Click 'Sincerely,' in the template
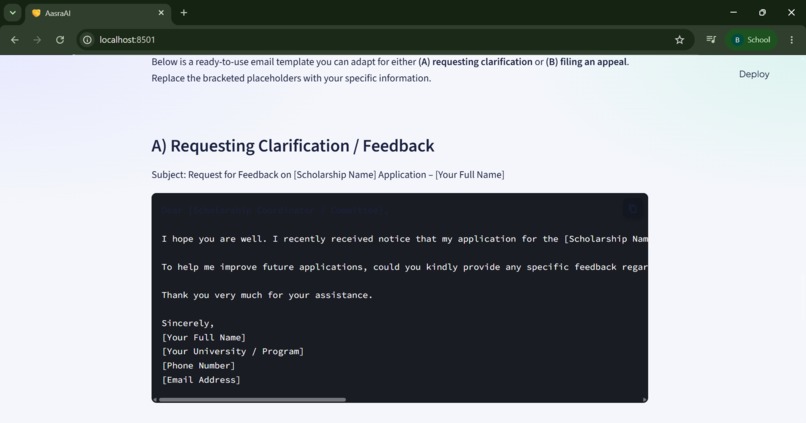This screenshot has height=423, width=806. pyautogui.click(x=188, y=323)
